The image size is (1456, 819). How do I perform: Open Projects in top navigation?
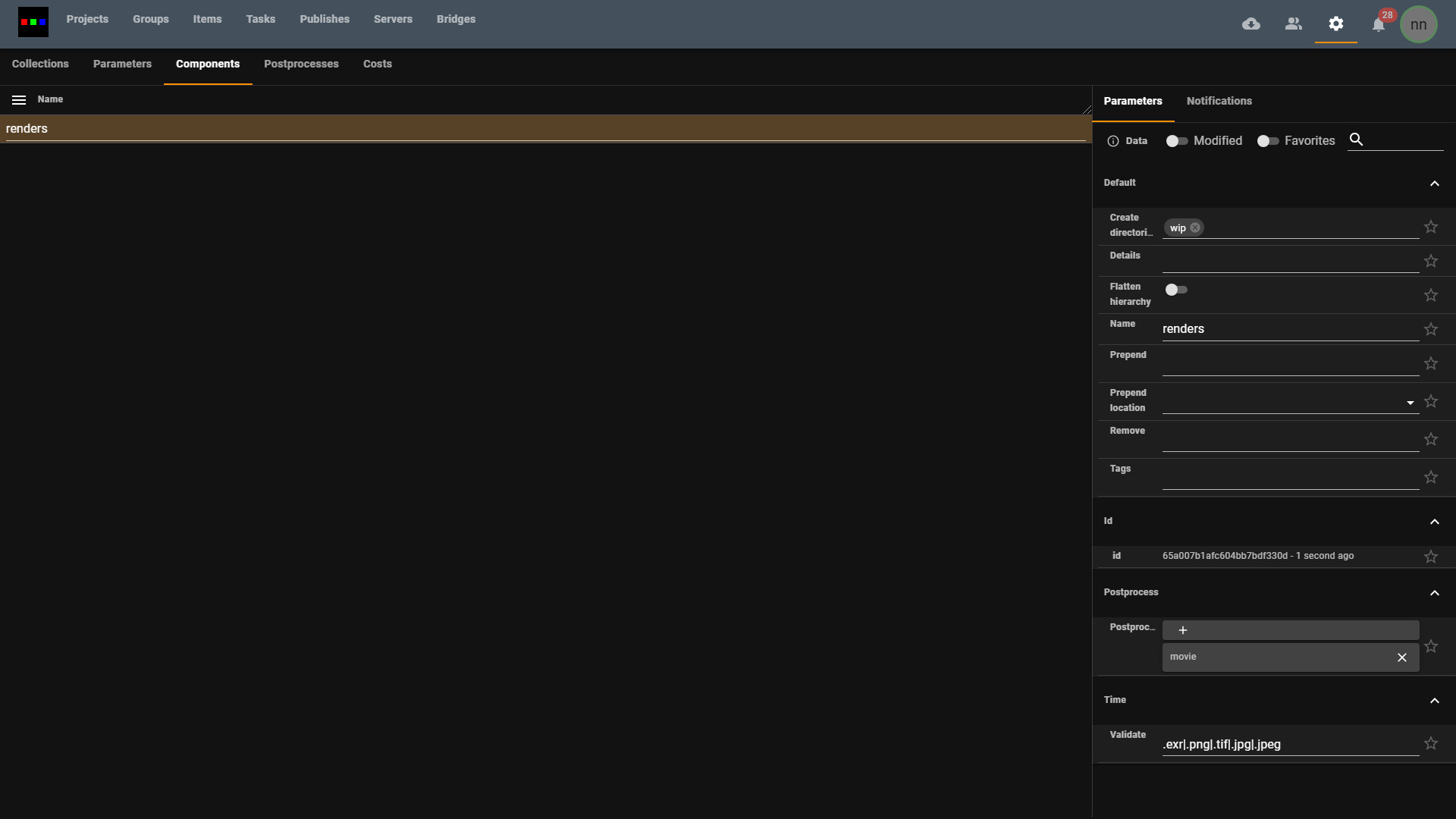(87, 20)
